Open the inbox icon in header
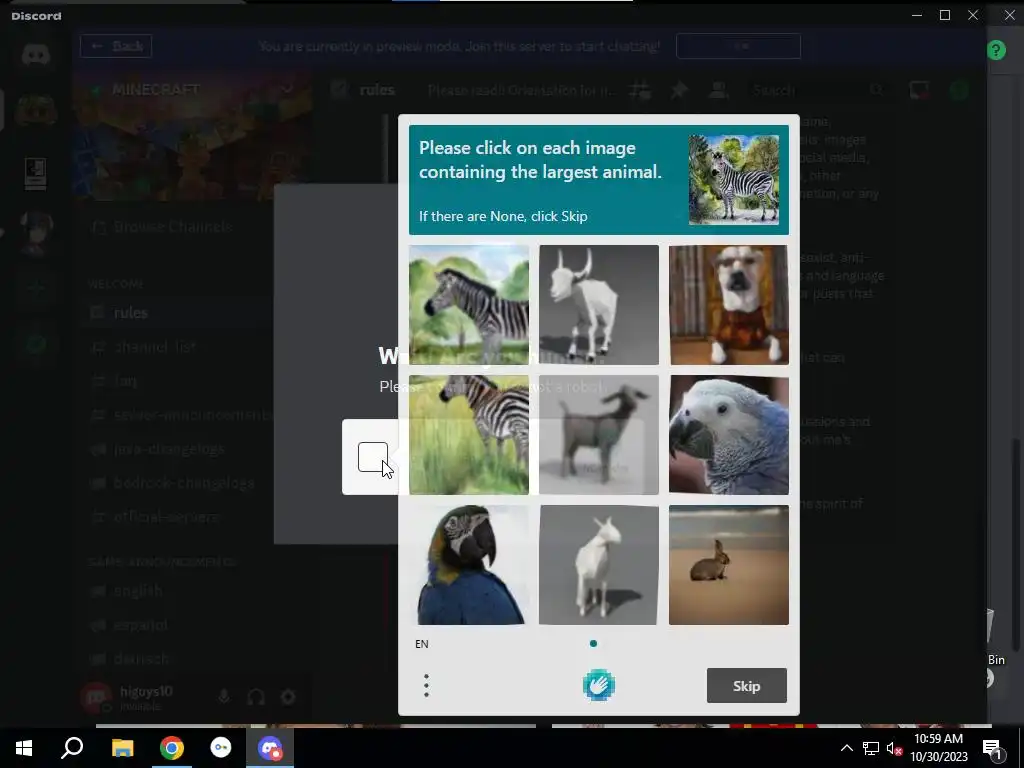The image size is (1024, 768). [919, 90]
